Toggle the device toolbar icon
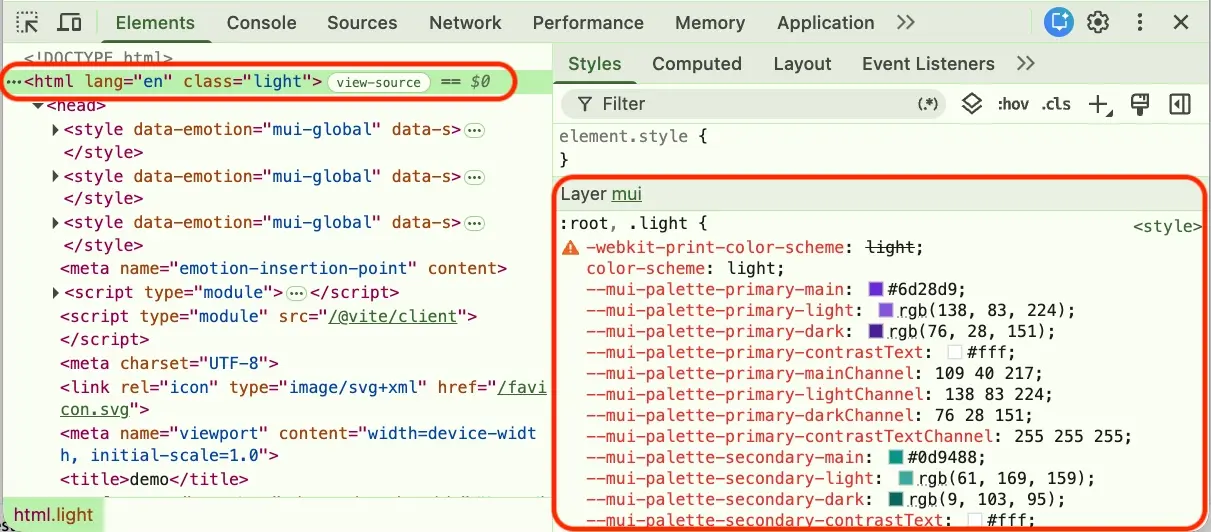Screen dimensions: 1211x532 [69, 23]
